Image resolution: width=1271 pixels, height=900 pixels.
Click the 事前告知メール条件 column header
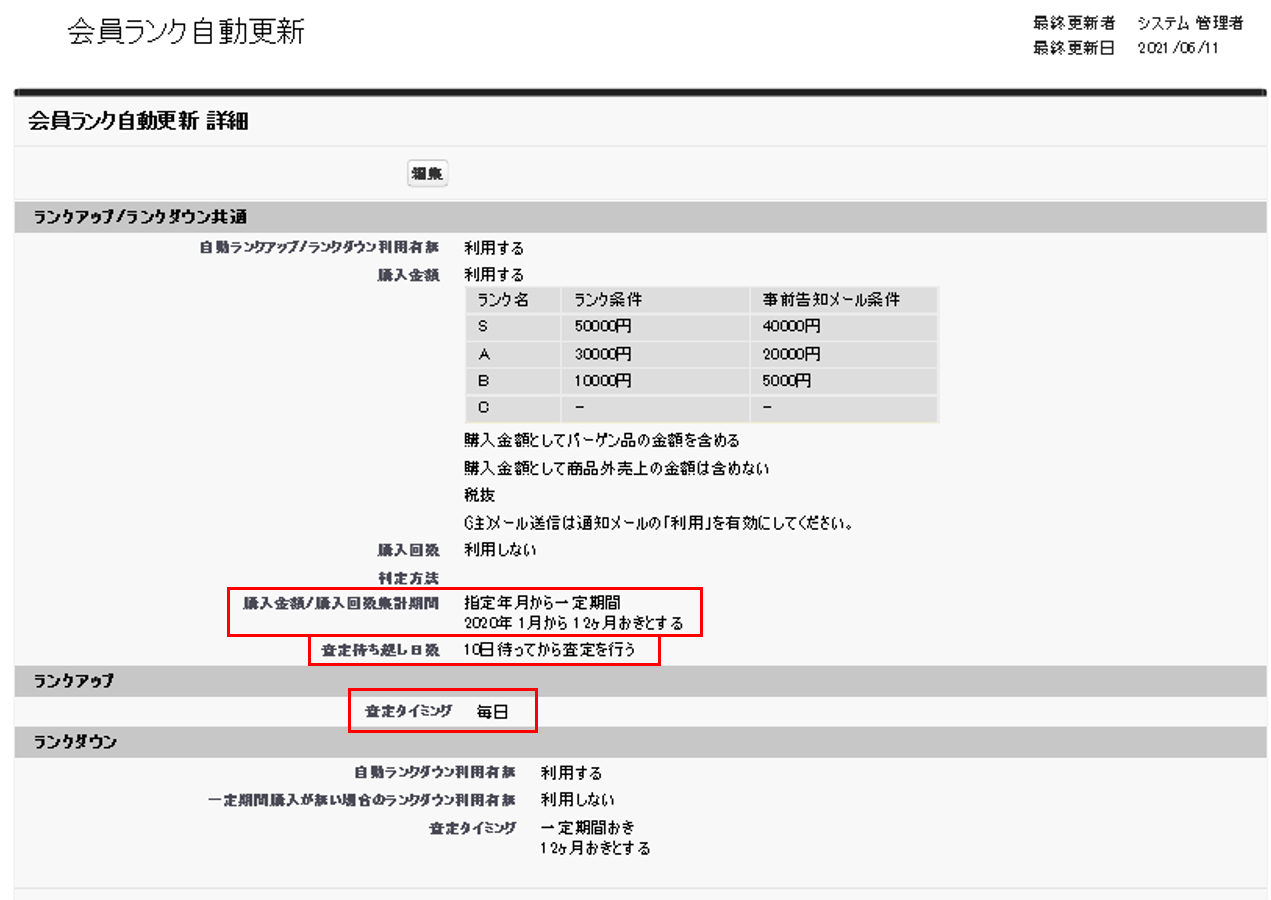(830, 300)
